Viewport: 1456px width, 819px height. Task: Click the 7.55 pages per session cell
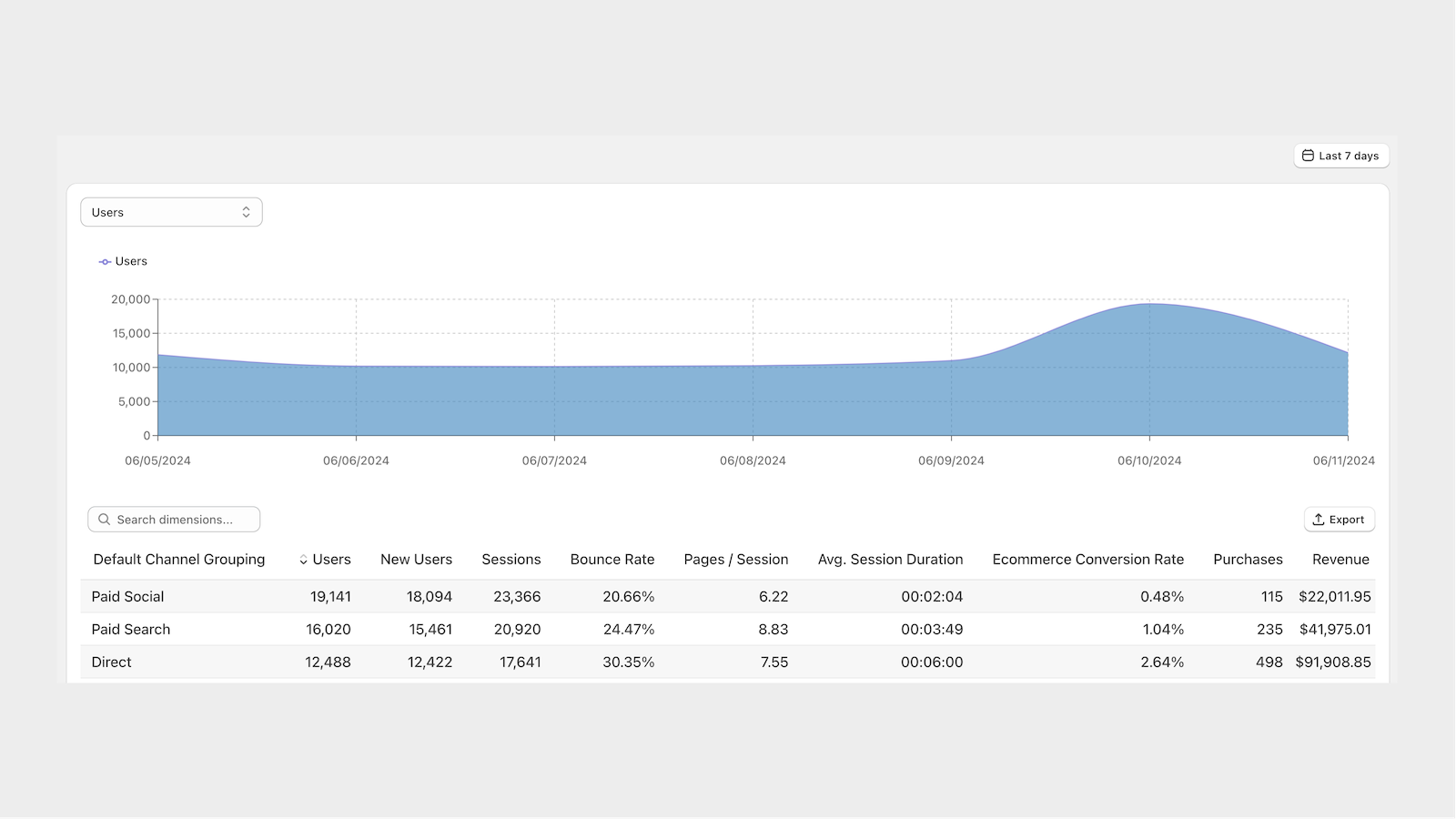tap(774, 662)
